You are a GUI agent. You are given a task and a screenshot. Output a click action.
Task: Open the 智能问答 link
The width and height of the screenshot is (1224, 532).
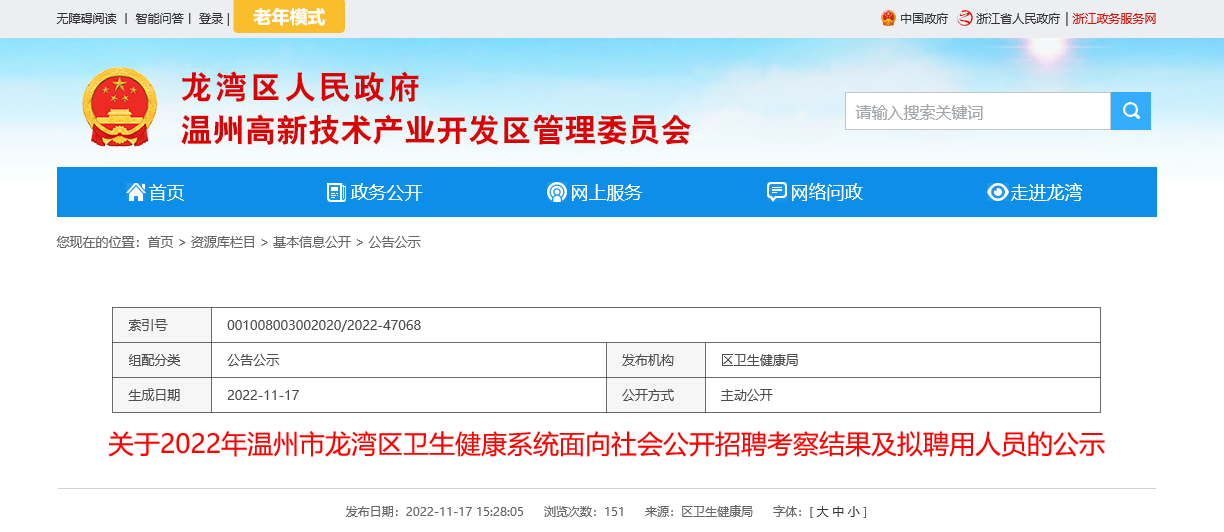click(x=159, y=18)
